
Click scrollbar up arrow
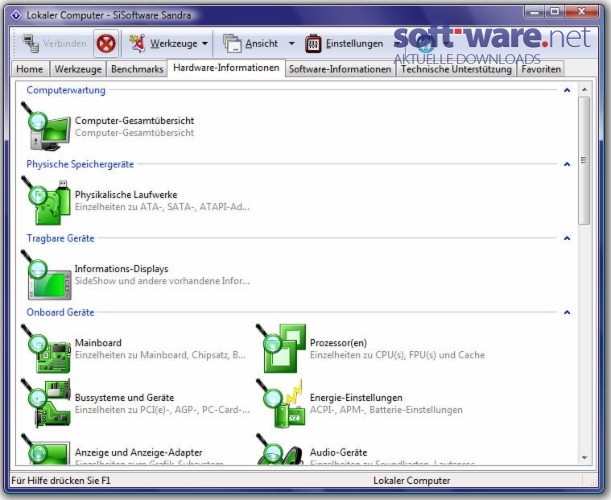click(584, 90)
